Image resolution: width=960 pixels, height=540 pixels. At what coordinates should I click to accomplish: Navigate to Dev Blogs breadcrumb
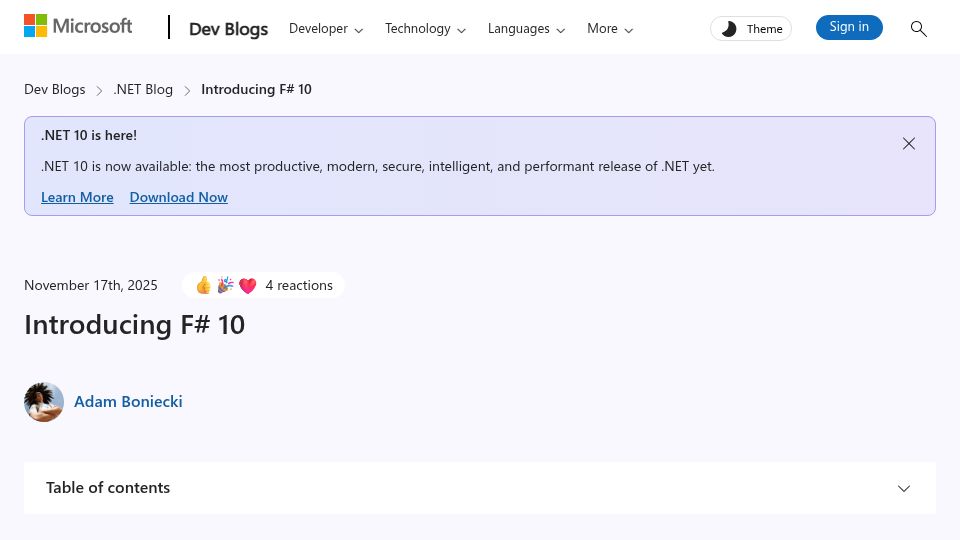(54, 89)
